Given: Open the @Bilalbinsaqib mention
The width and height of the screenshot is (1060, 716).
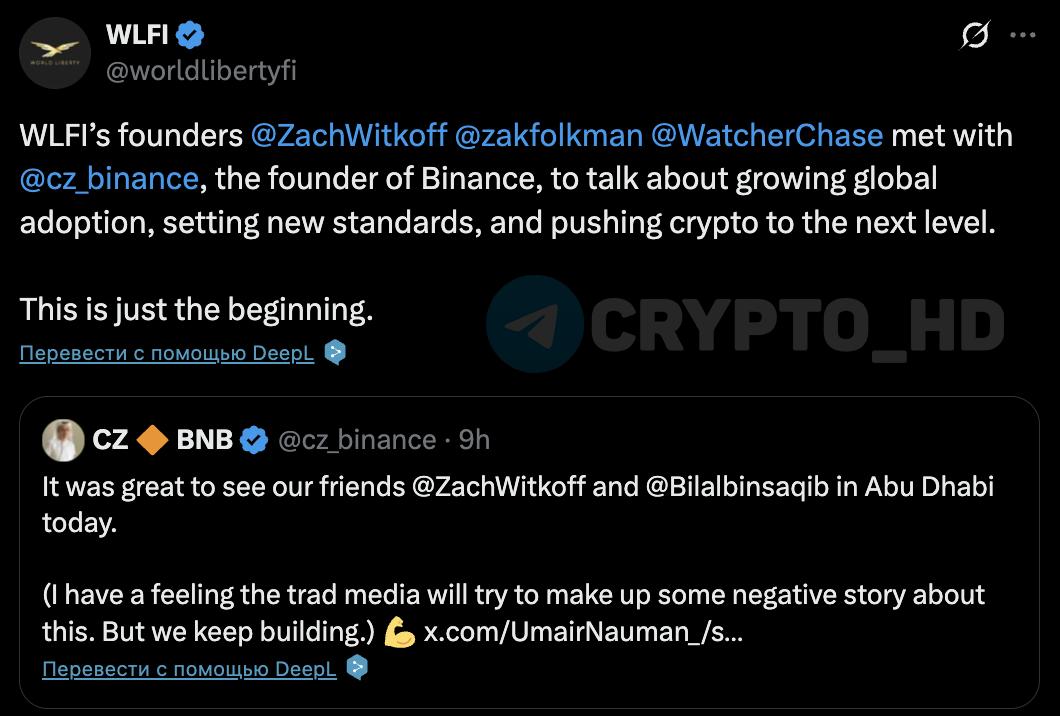Looking at the screenshot, I should pos(752,487).
